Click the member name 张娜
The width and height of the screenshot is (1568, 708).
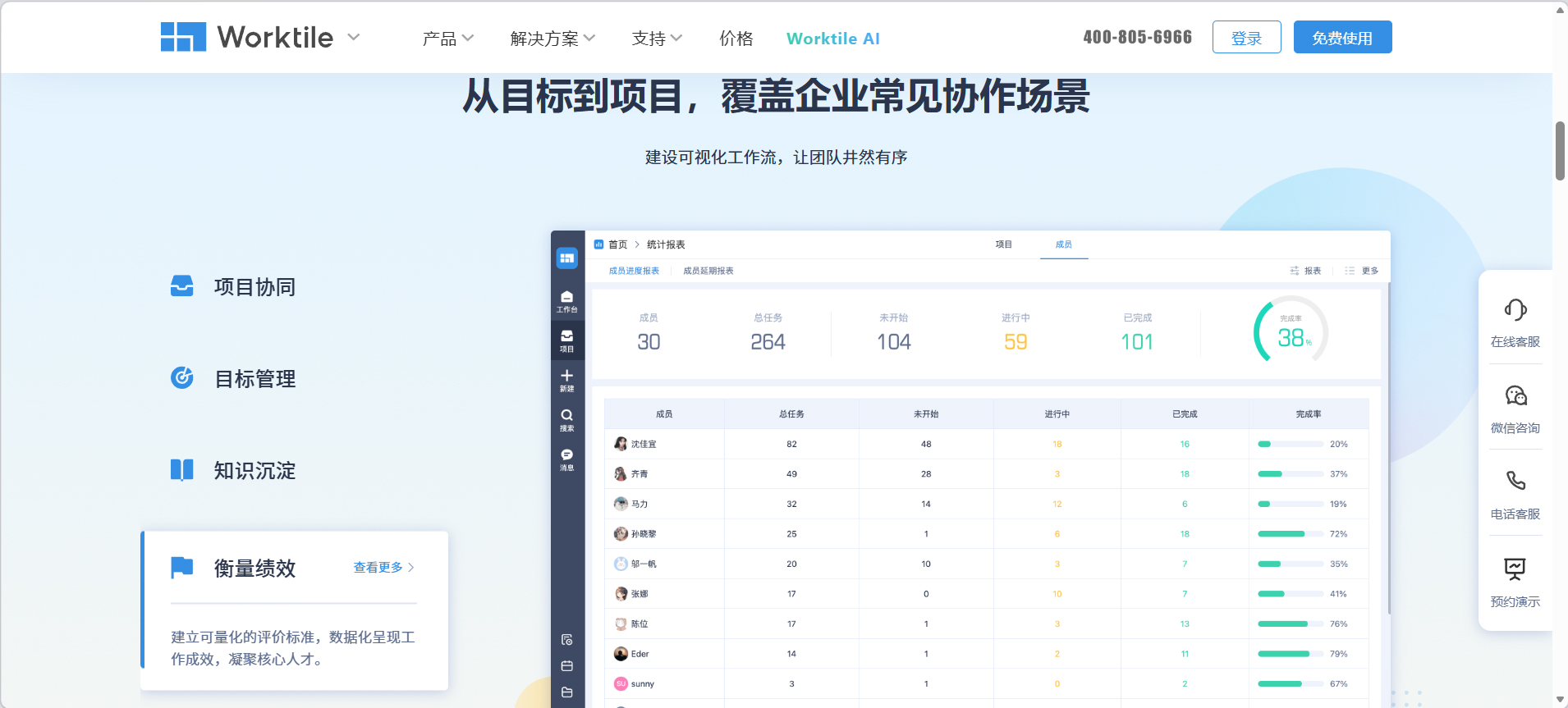[640, 594]
